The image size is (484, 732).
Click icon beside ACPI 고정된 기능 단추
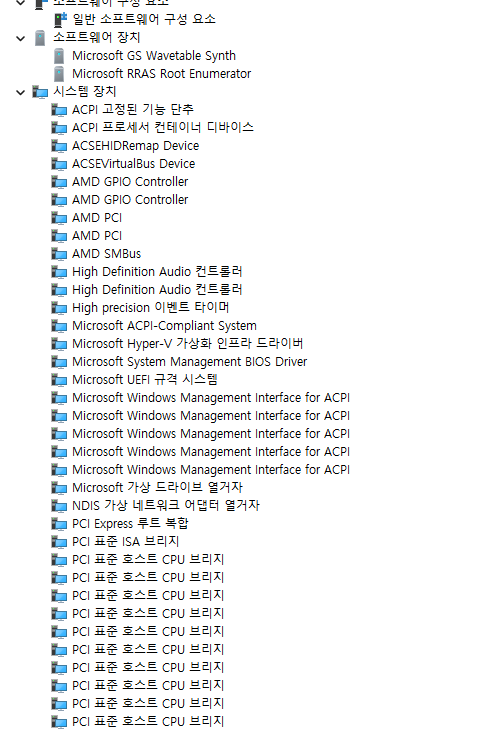(x=59, y=110)
